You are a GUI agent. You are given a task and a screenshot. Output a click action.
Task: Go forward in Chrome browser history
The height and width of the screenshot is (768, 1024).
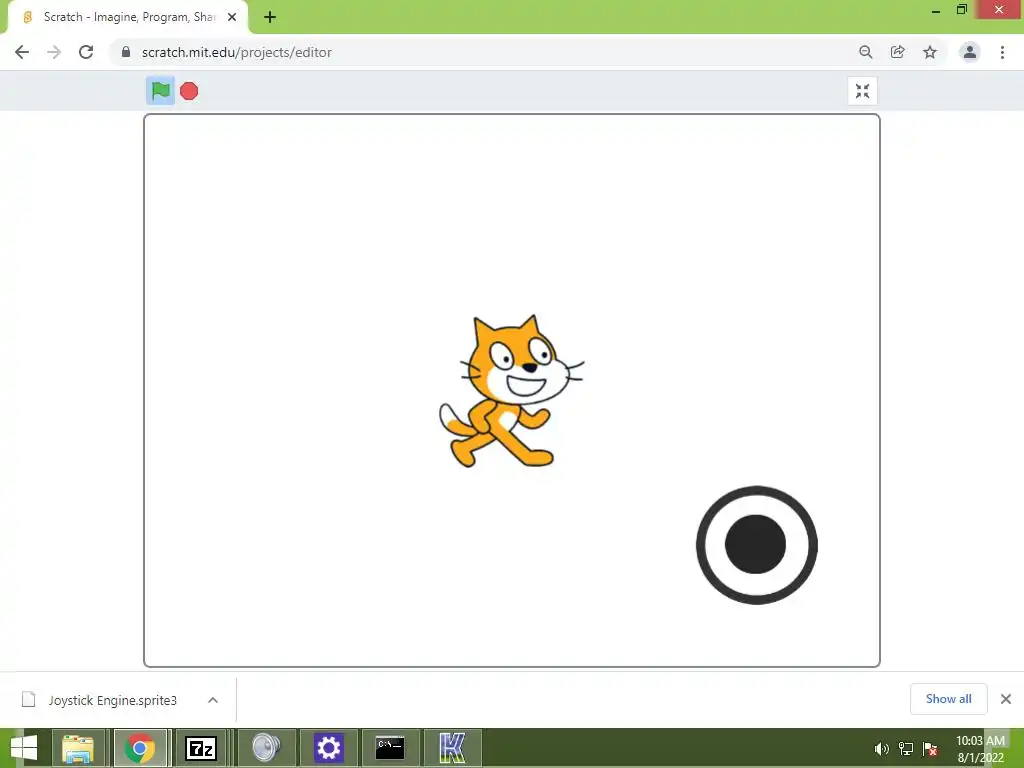point(54,52)
